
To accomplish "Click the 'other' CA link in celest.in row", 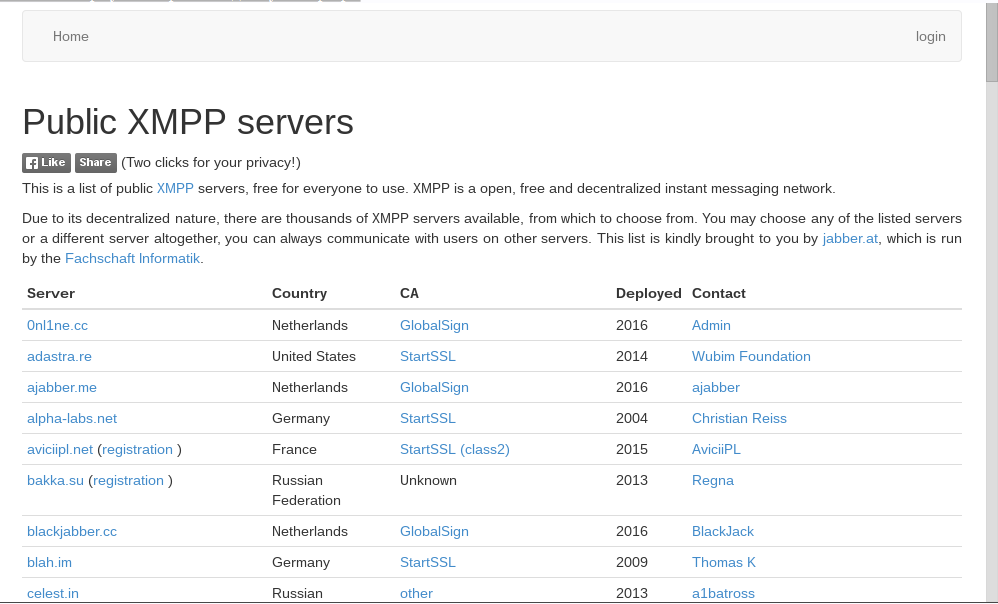I will 416,594.
